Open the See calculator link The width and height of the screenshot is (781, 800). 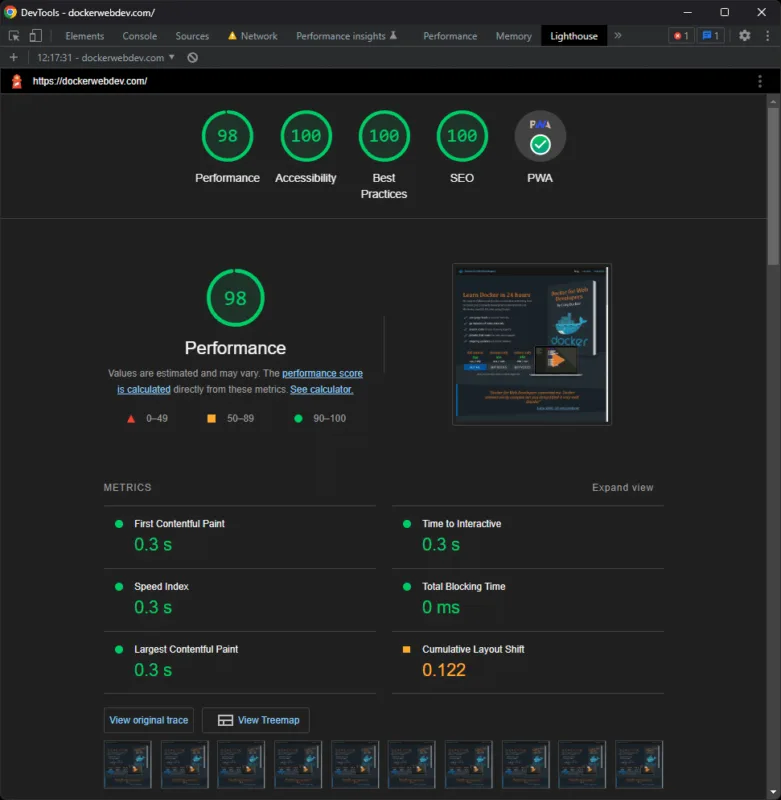pos(321,389)
